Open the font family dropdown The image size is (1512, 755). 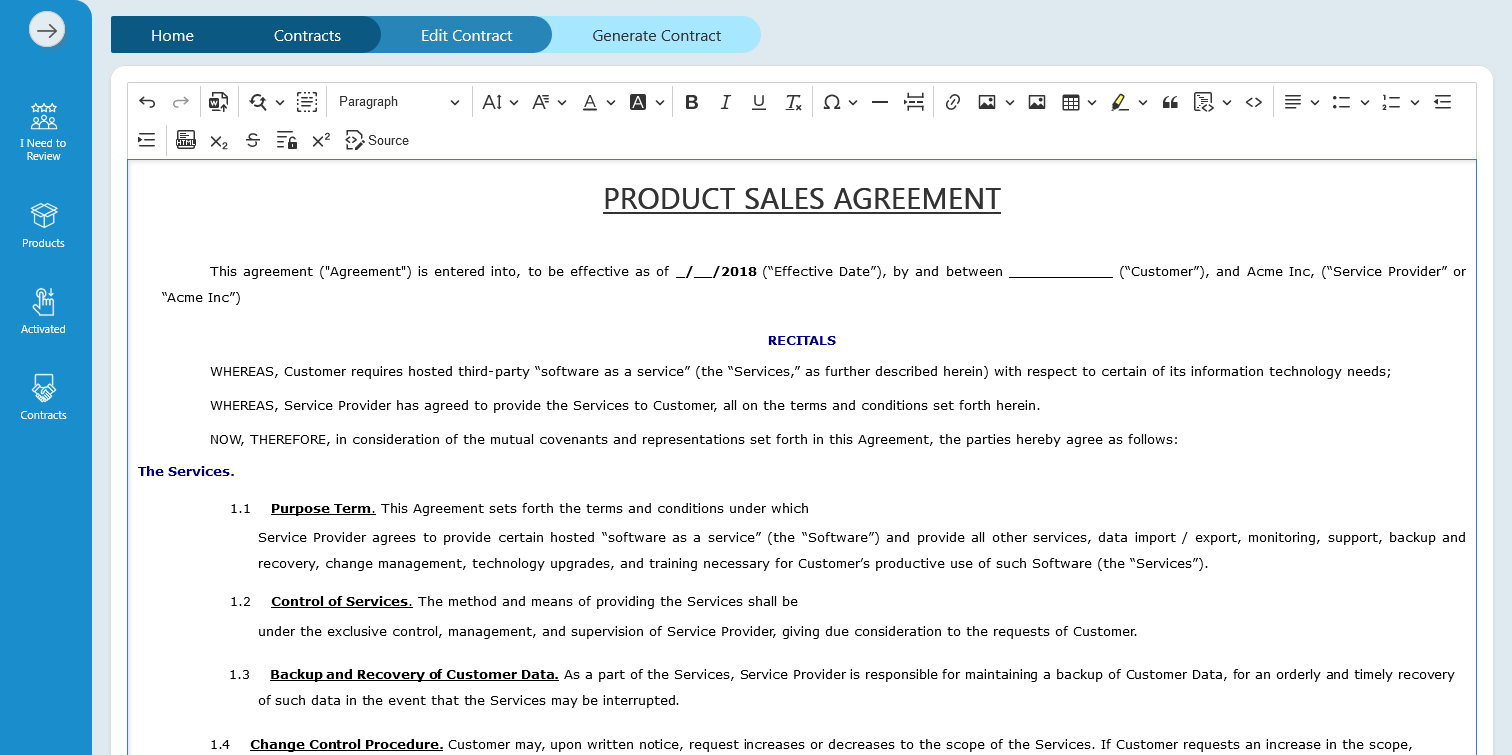[549, 102]
